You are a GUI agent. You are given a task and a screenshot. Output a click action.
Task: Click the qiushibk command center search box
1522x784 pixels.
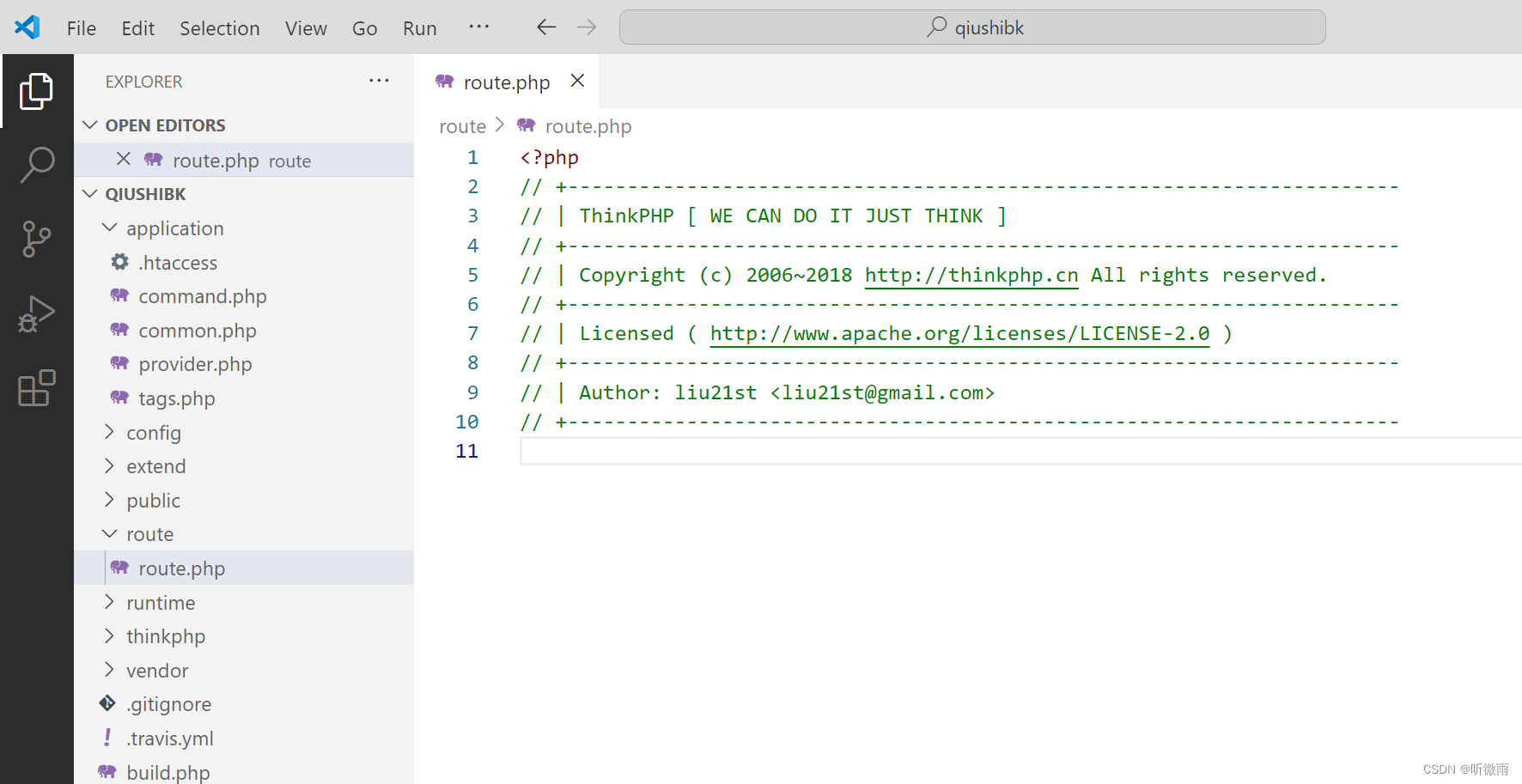[x=972, y=27]
